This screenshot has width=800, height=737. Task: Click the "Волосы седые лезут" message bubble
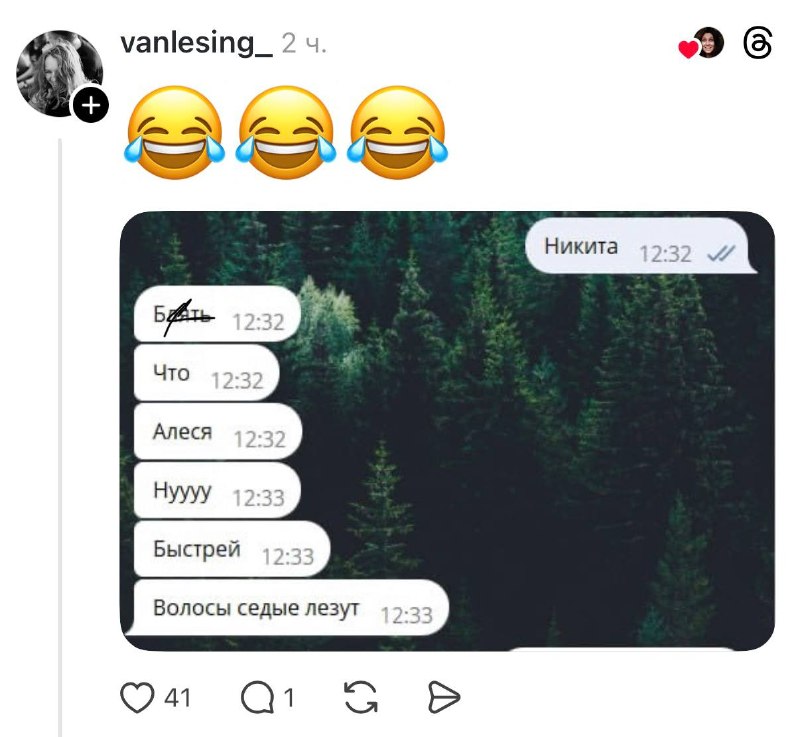[290, 609]
